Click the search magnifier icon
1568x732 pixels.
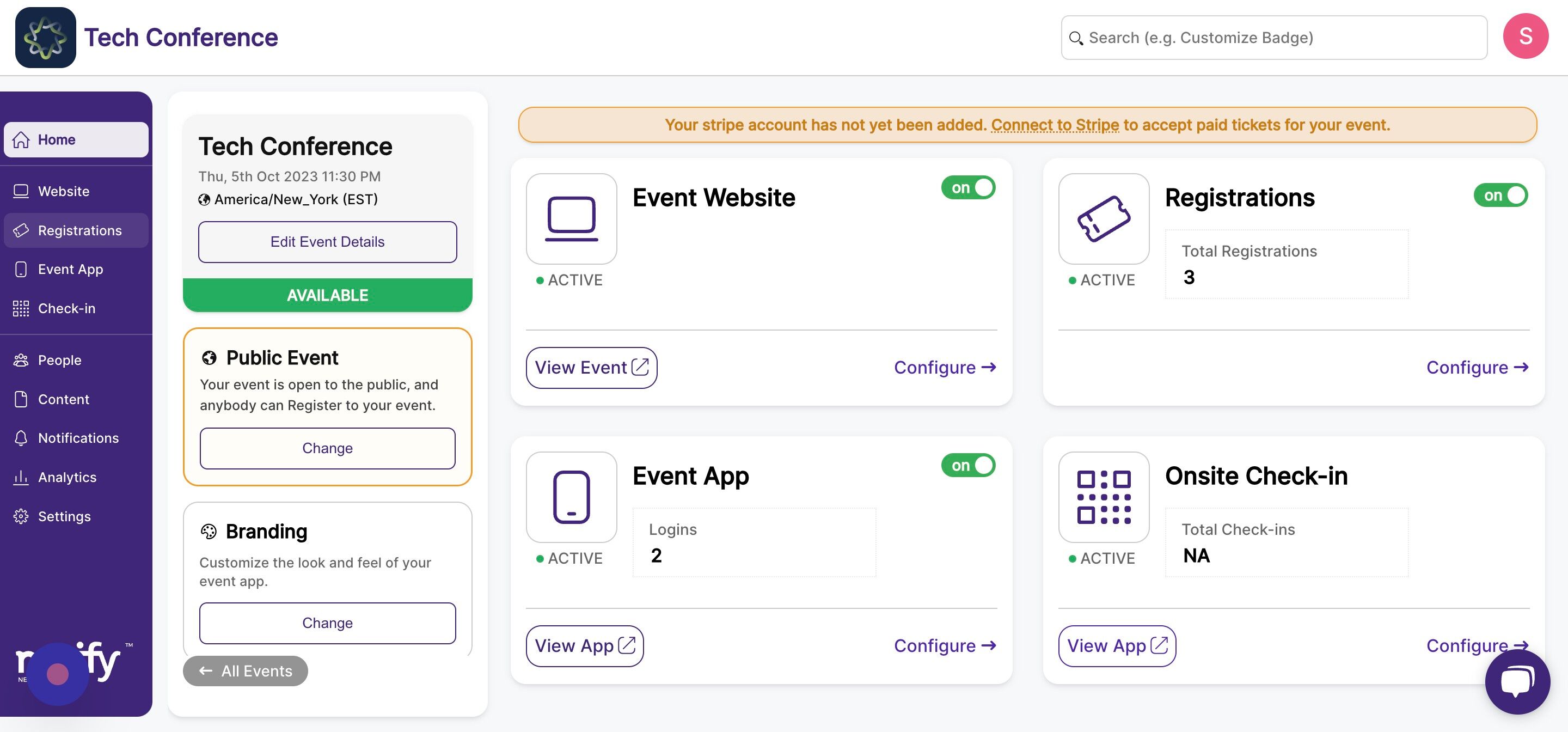[x=1076, y=38]
